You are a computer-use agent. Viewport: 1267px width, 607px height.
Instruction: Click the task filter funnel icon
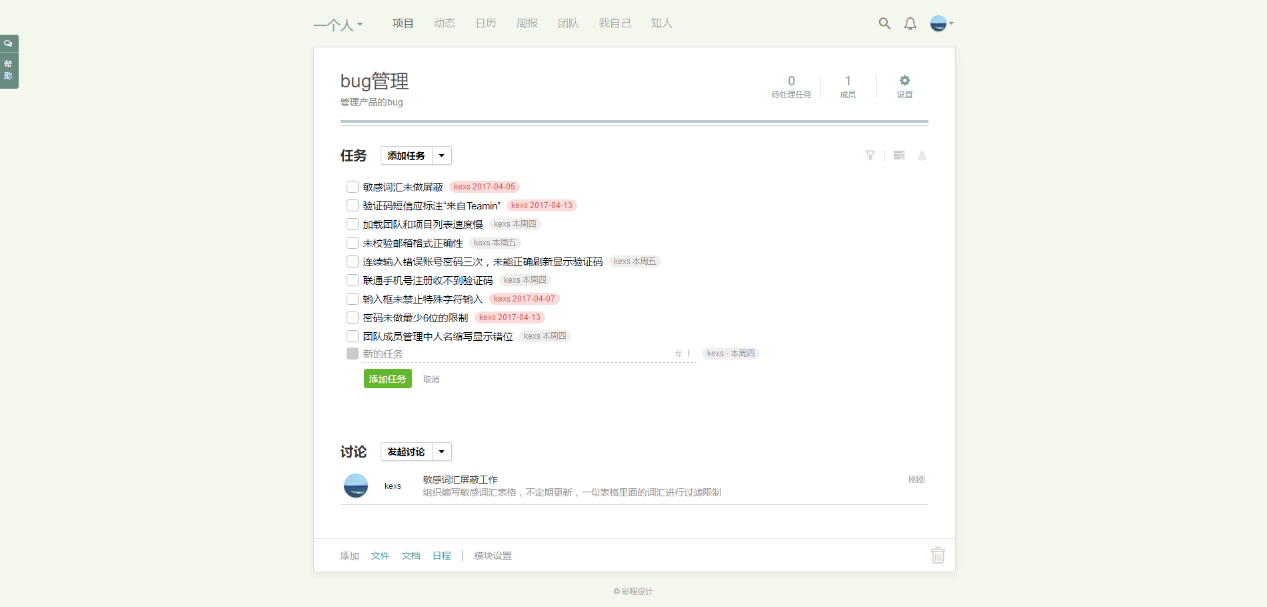click(870, 155)
